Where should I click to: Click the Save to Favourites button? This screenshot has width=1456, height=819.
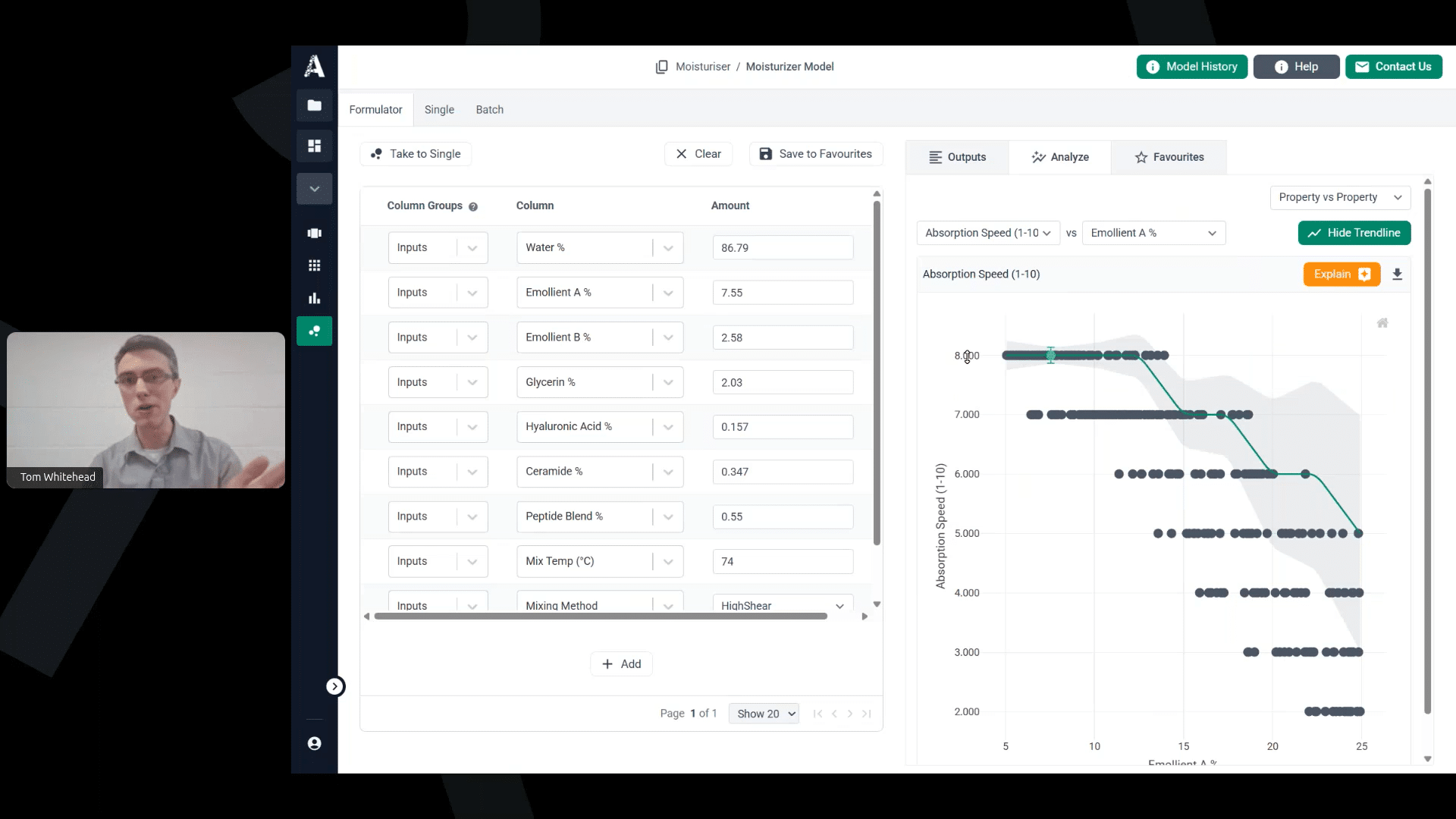click(816, 154)
